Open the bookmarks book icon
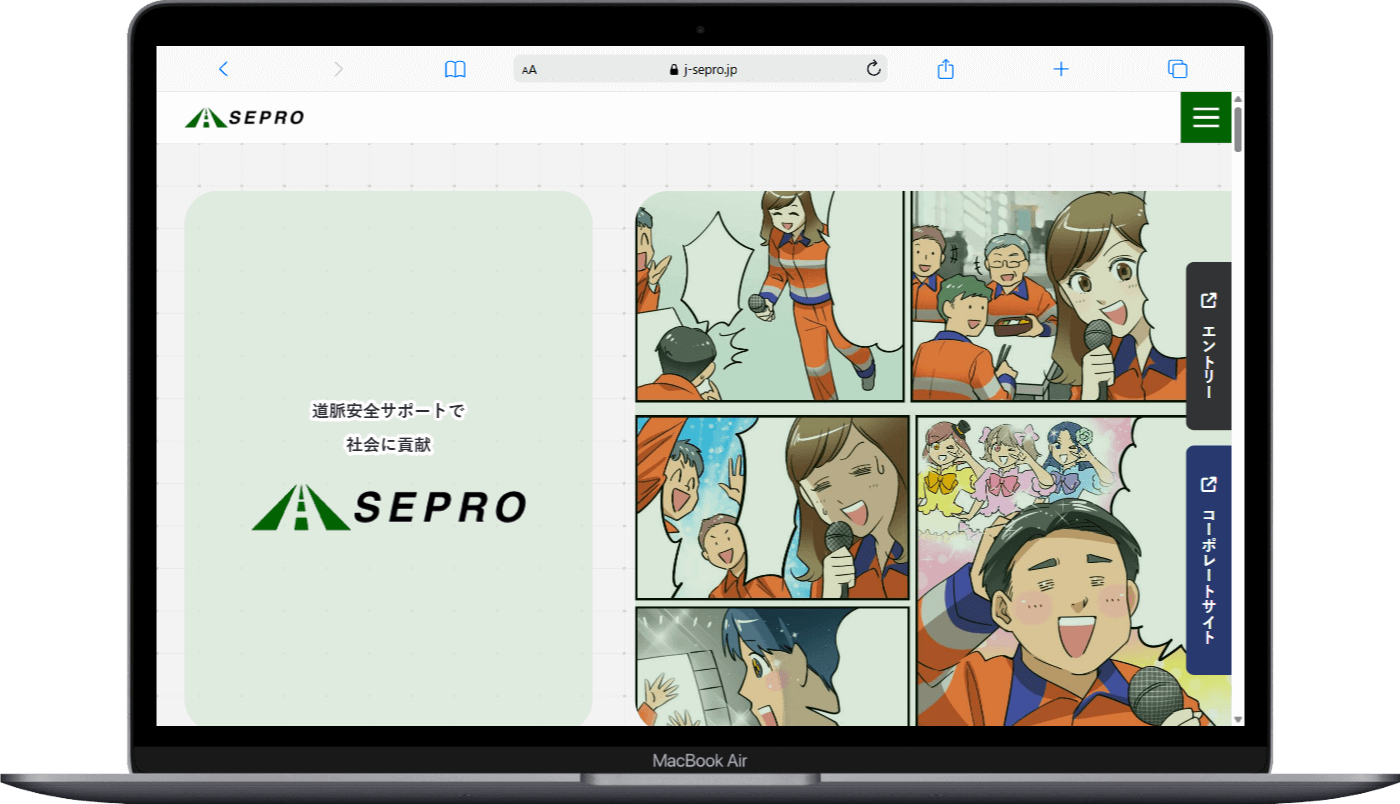The image size is (1400, 804). click(x=455, y=69)
